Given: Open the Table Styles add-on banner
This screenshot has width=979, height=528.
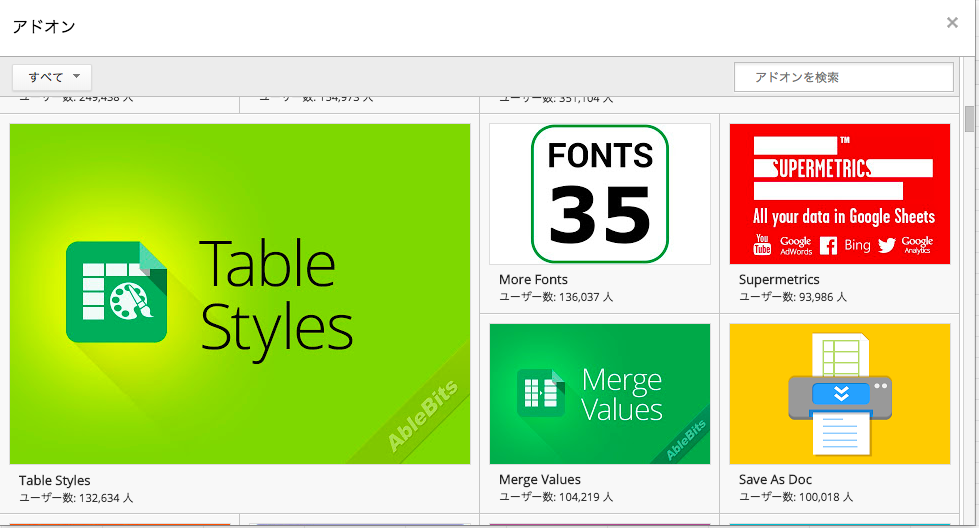Looking at the screenshot, I should click(x=240, y=294).
